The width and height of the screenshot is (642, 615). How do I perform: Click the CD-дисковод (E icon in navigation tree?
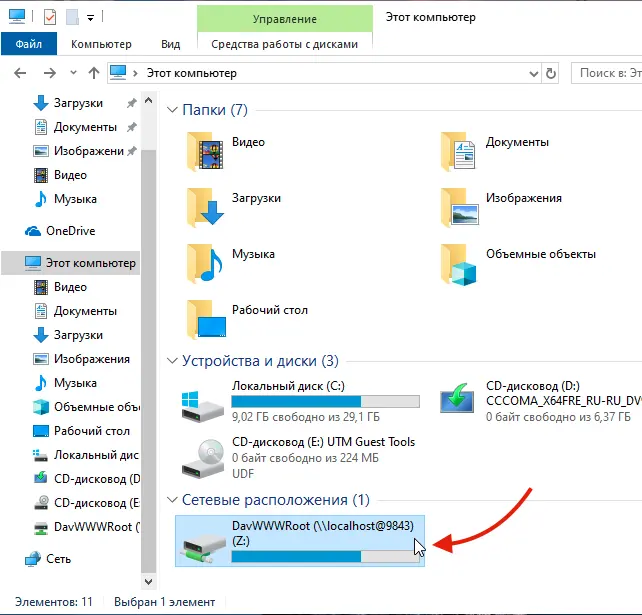click(x=41, y=502)
